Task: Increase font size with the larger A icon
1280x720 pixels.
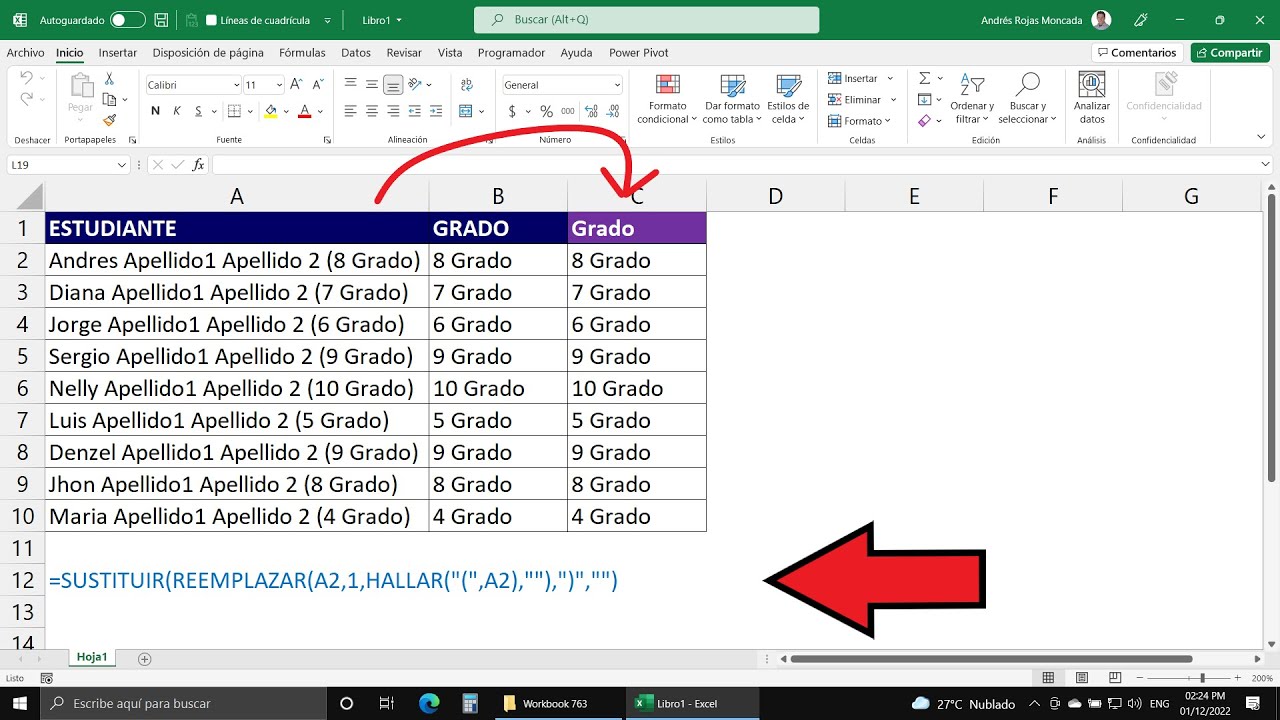Action: coord(294,85)
